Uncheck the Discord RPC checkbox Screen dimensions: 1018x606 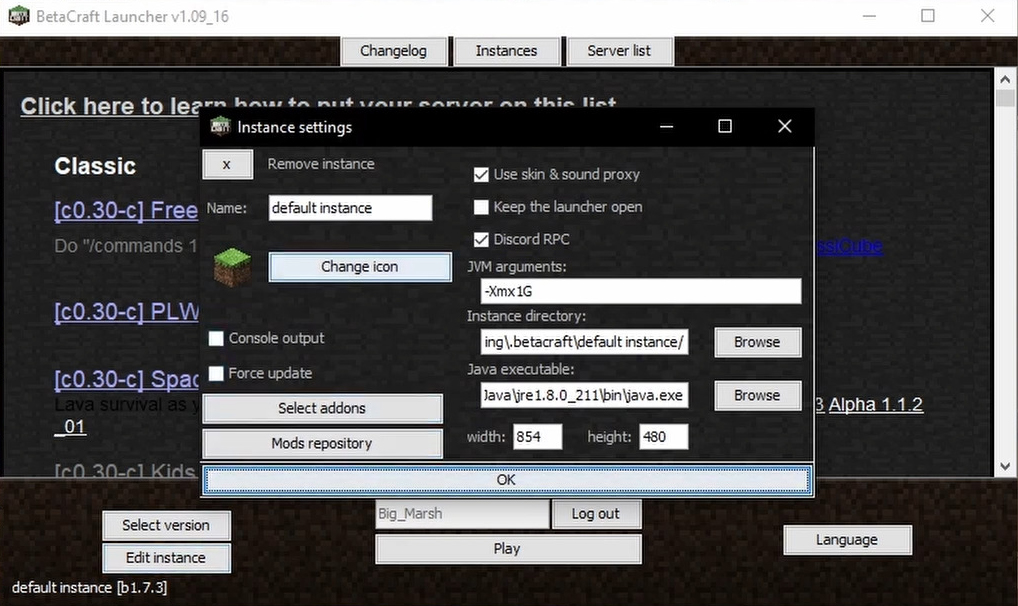[481, 240]
